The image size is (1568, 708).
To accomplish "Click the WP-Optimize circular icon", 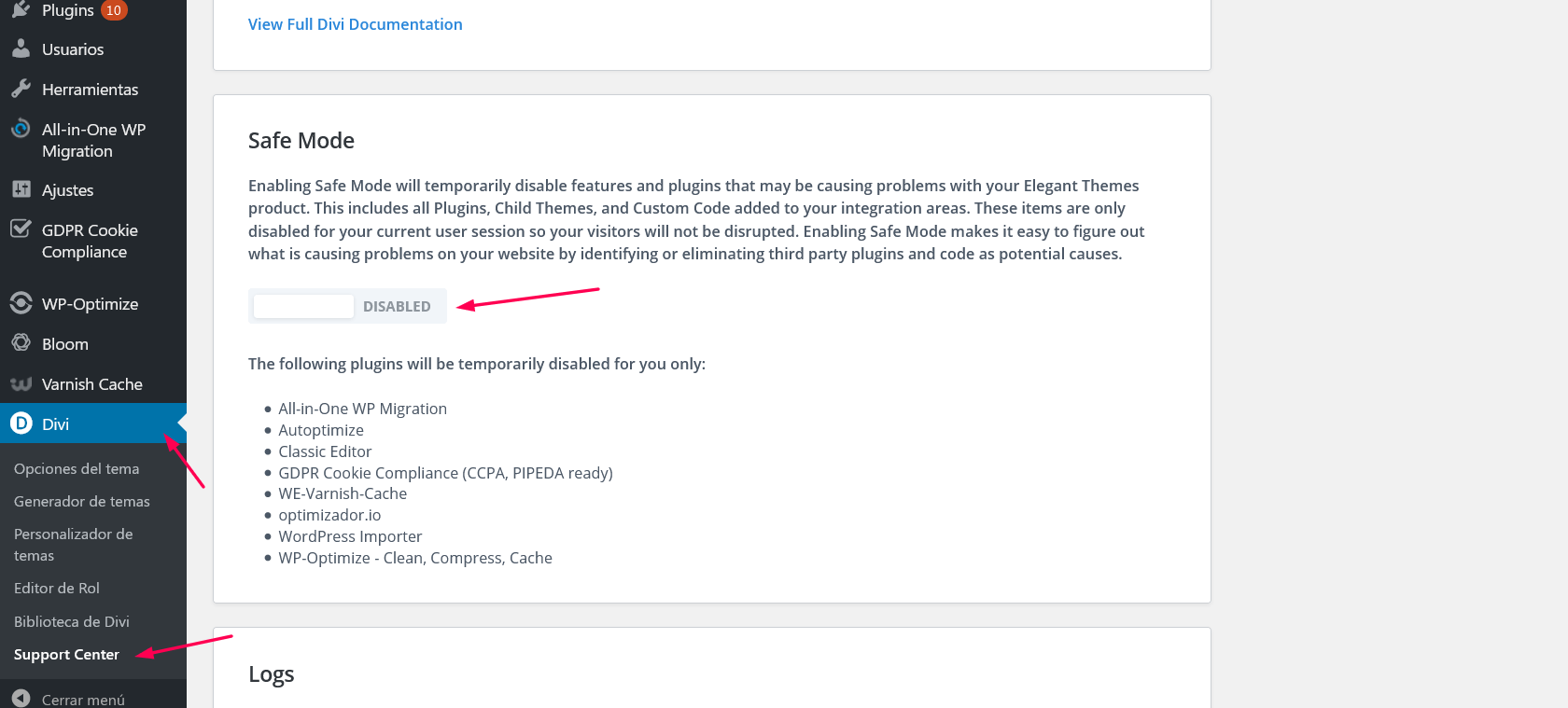I will (x=21, y=303).
